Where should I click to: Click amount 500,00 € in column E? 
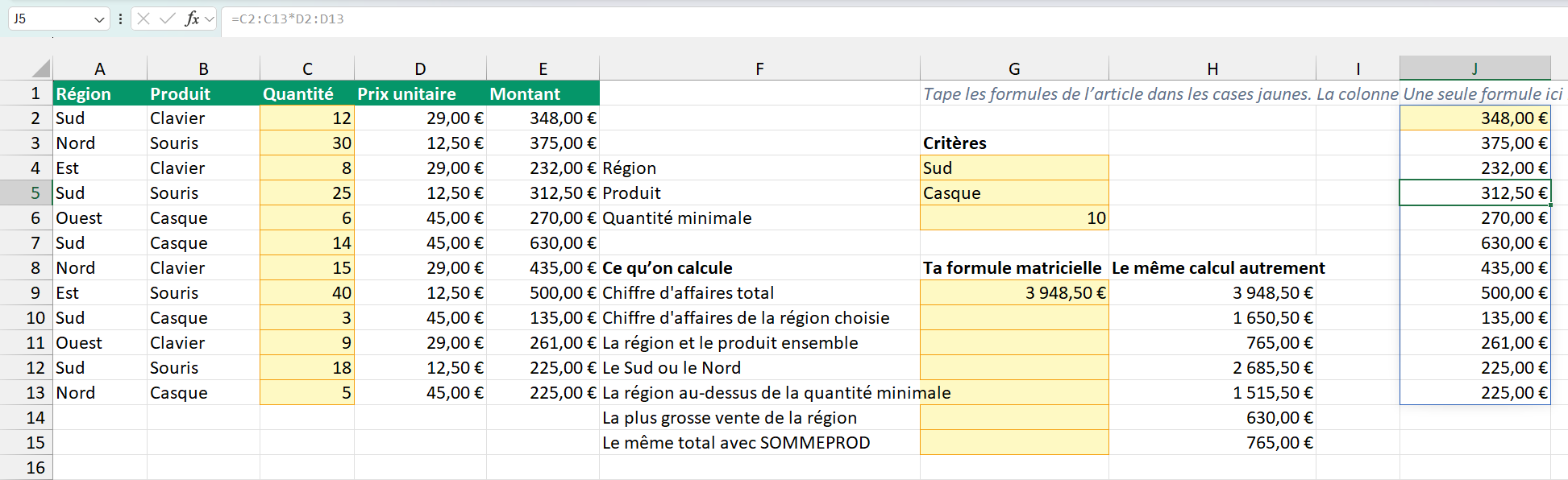543,292
